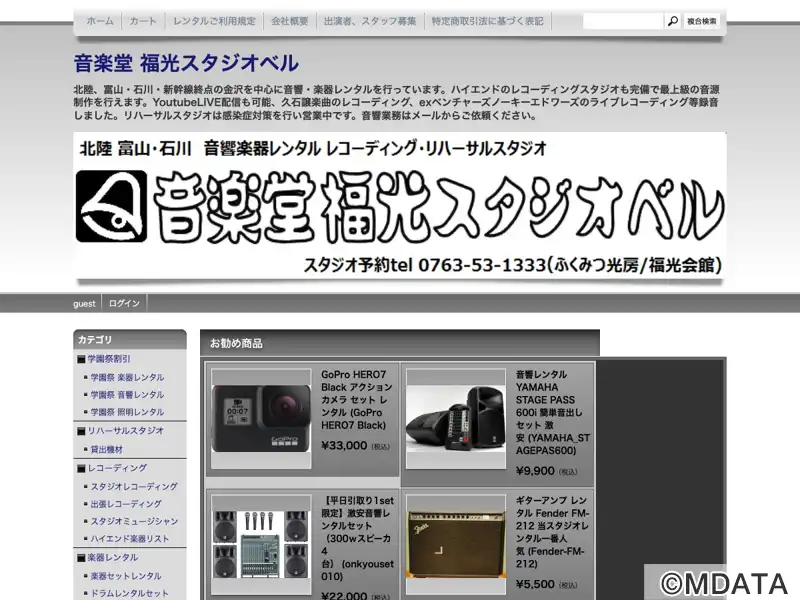The height and width of the screenshot is (600, 800).
Task: Open YAMAHA STAGE PASS 600i product title
Action: 553,412
